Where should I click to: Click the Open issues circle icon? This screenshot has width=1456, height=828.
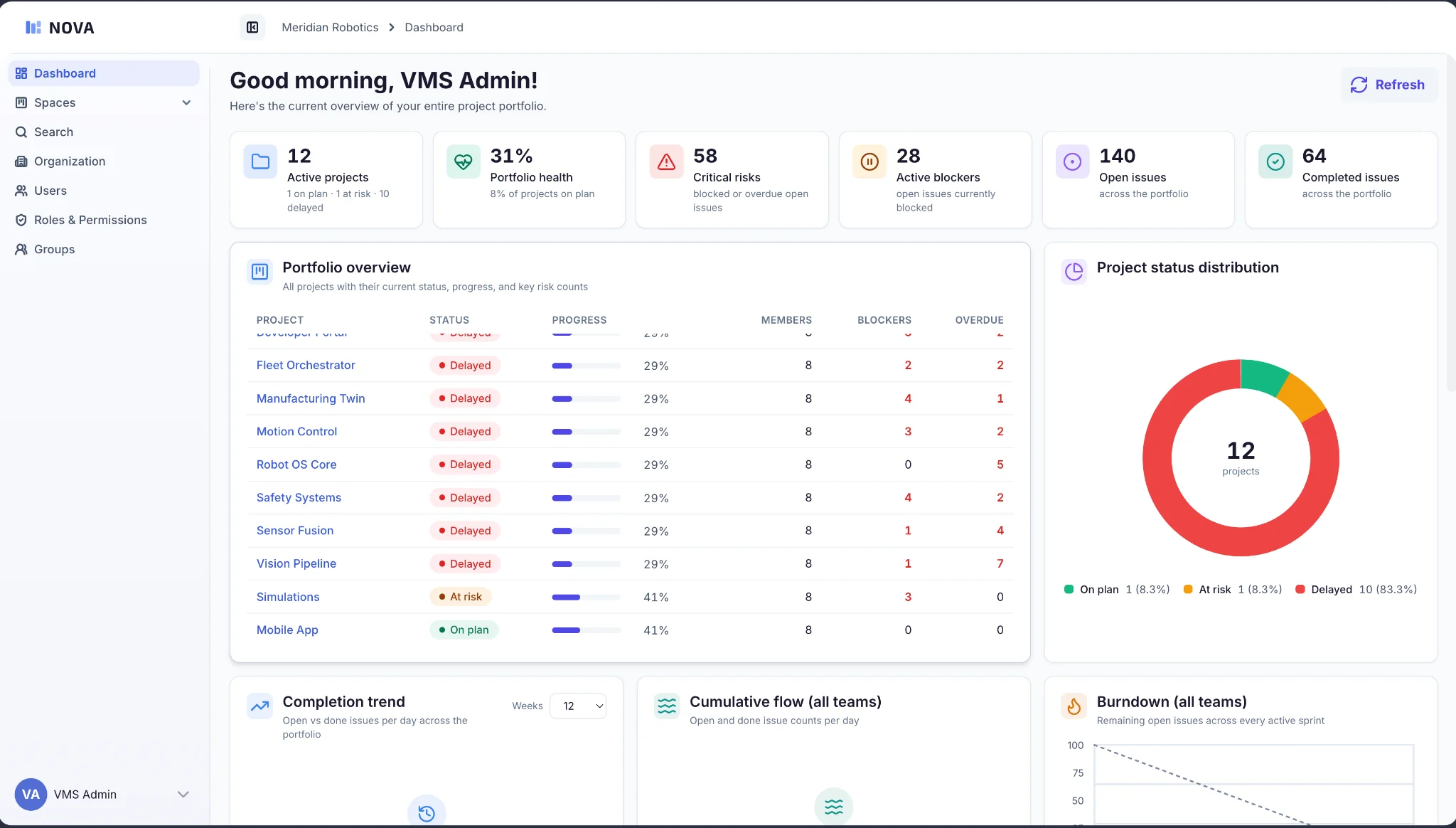(x=1073, y=161)
